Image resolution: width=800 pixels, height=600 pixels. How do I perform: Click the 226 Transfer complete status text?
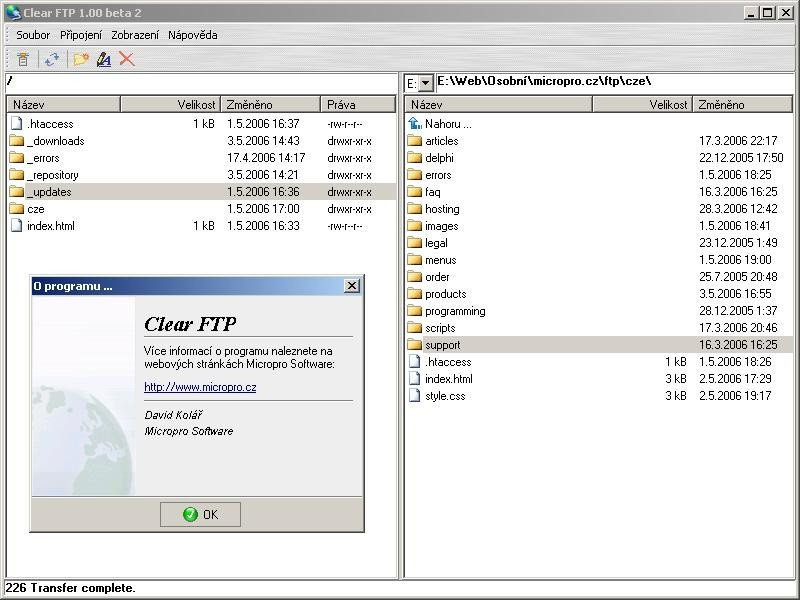(x=70, y=588)
